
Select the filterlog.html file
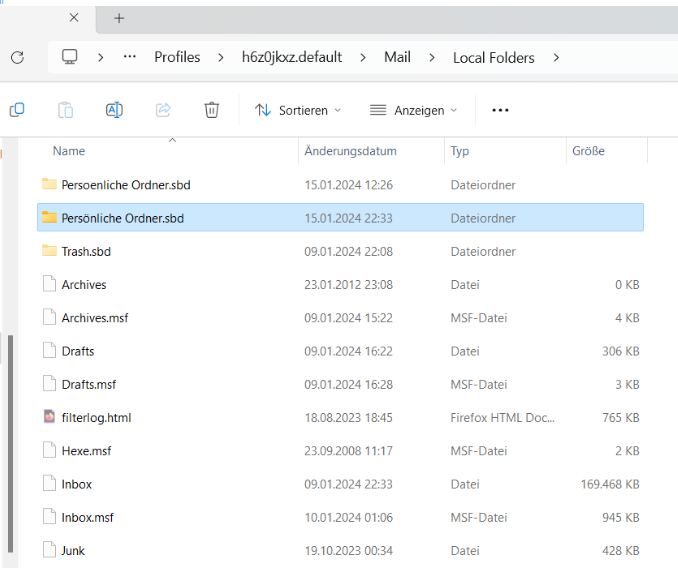click(x=96, y=418)
